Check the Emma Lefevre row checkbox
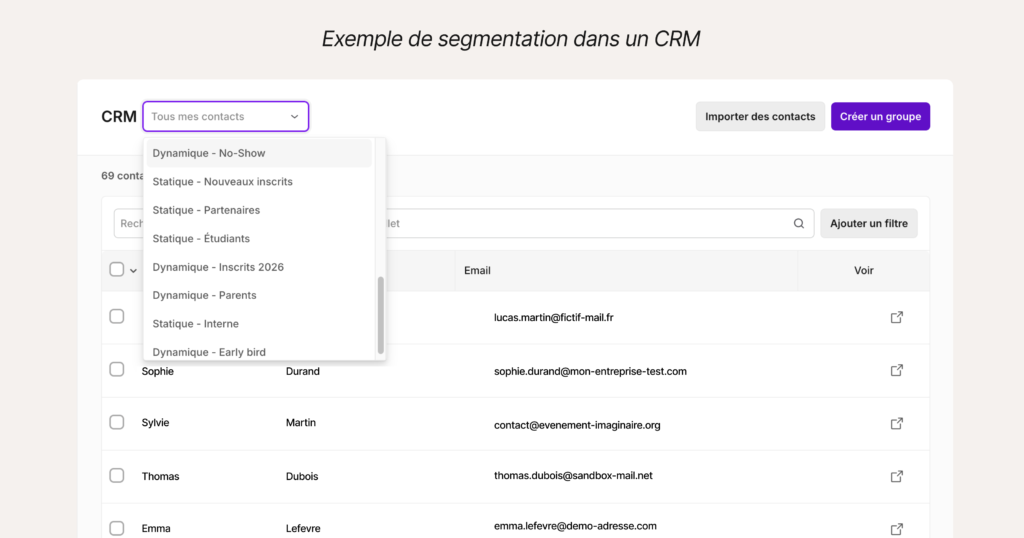 (117, 528)
